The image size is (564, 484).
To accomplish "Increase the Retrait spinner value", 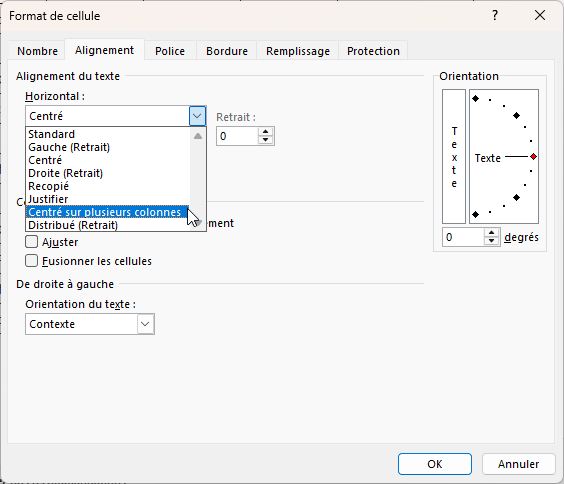I will (265, 132).
